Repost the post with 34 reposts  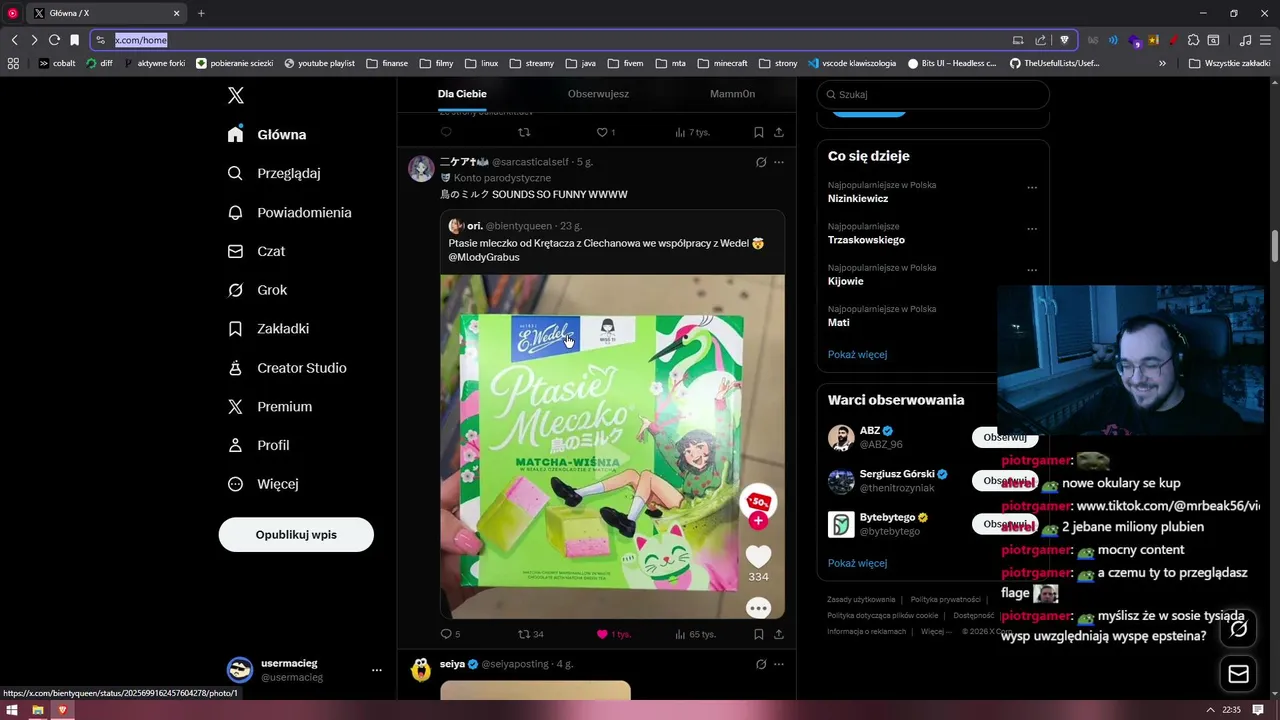pos(530,634)
